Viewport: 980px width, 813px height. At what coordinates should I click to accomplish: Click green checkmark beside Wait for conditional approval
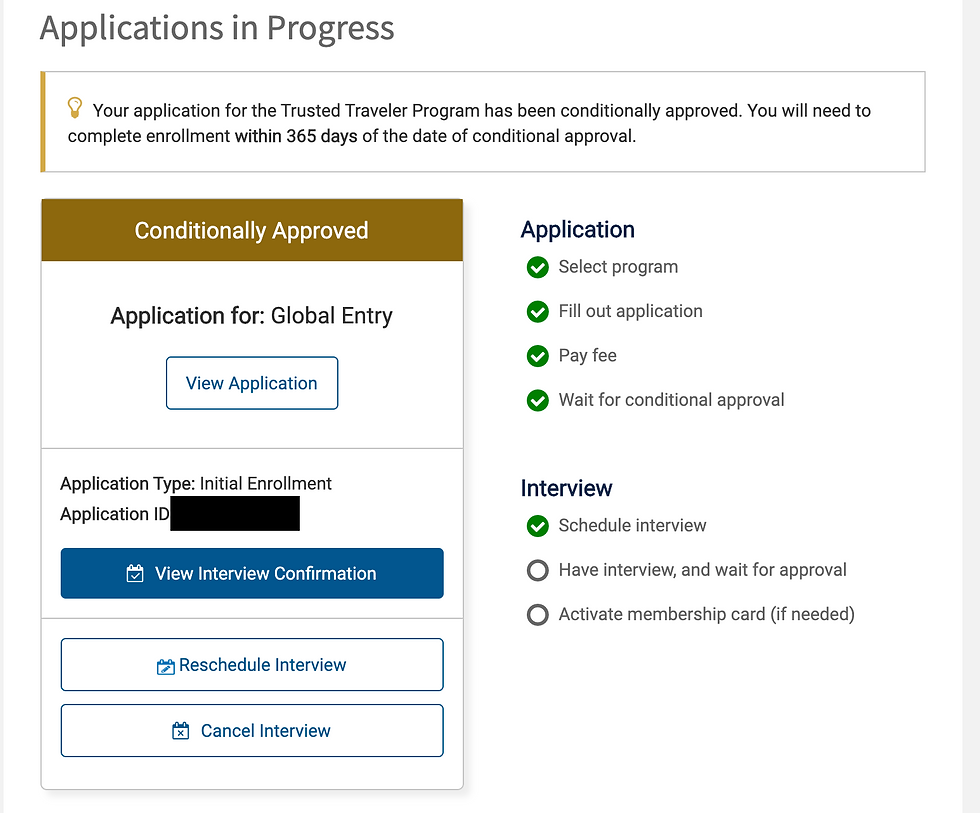538,400
